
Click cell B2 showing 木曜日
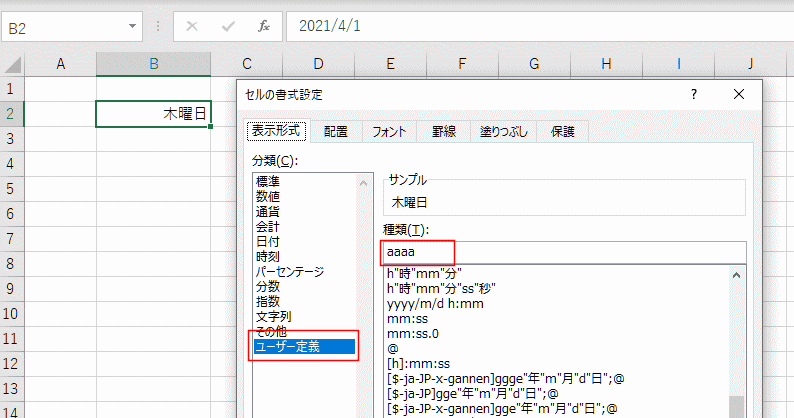[x=153, y=114]
